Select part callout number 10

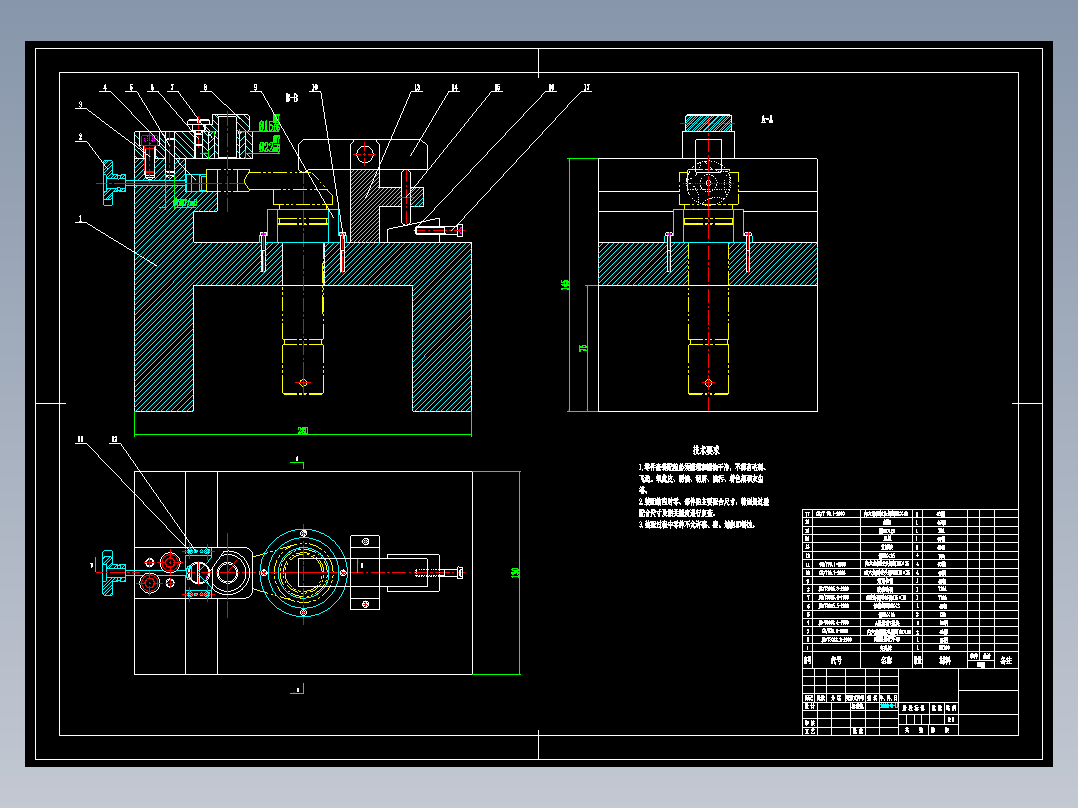315,87
